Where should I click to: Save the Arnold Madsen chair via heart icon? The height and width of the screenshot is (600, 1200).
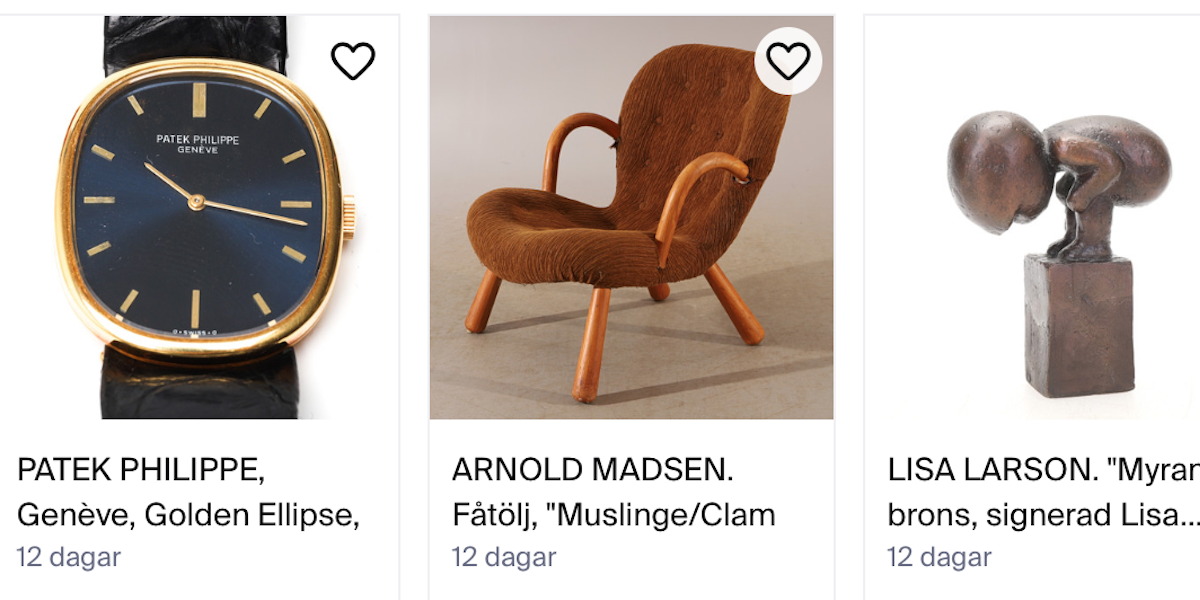click(788, 61)
